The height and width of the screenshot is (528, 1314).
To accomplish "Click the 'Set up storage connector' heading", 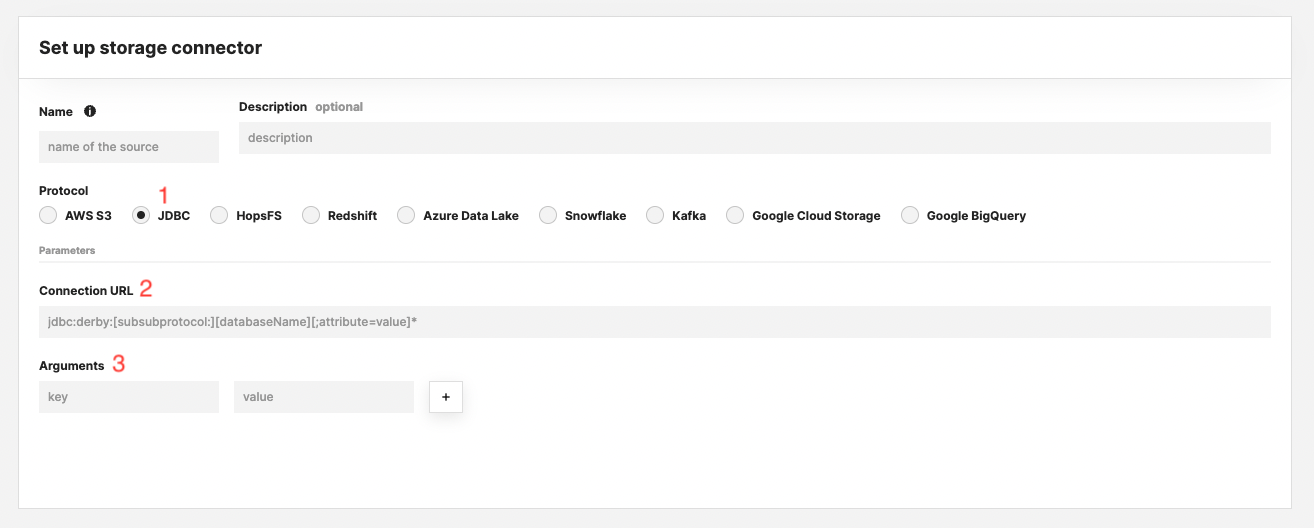I will coord(150,47).
